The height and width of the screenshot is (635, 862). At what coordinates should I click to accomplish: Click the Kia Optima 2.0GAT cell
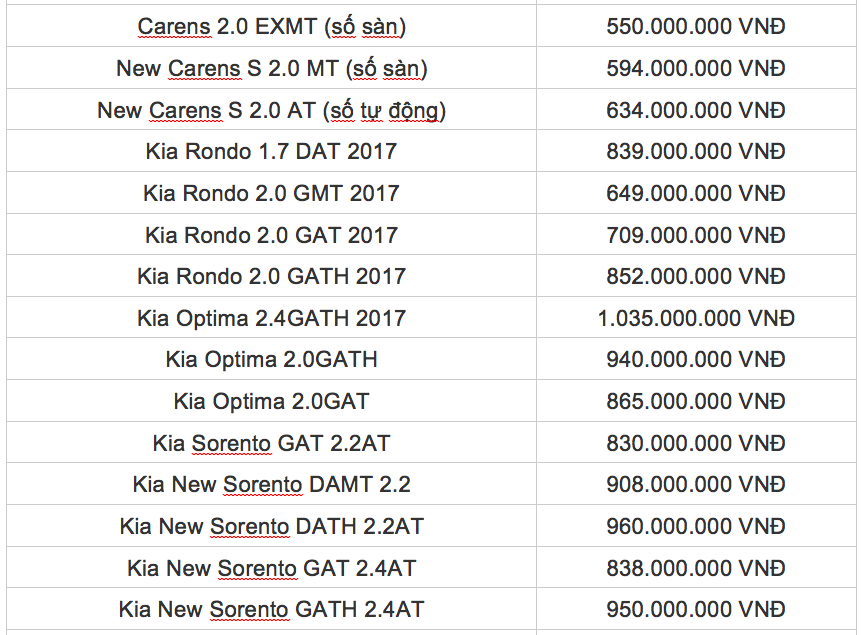[x=271, y=402]
